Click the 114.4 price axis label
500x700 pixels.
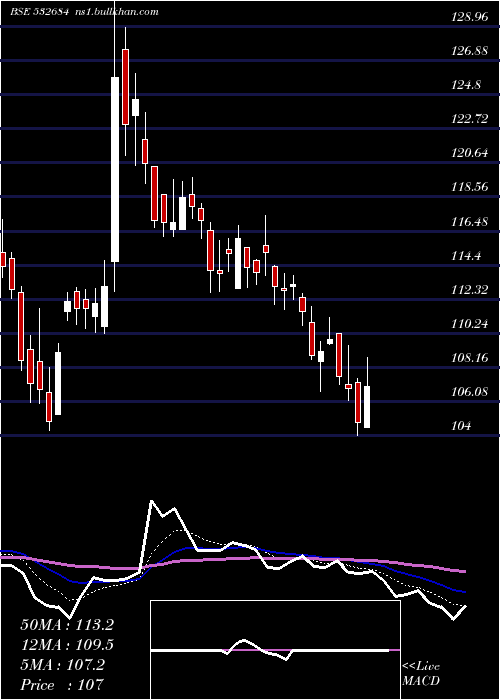466,256
